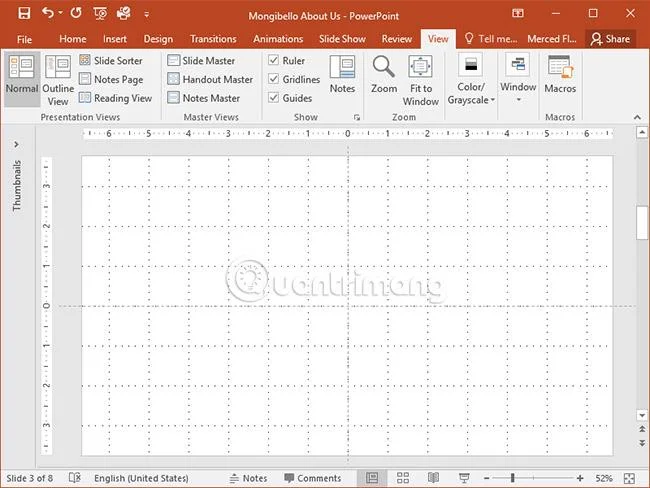
Task: Open the Undo history dropdown arrow
Action: click(x=61, y=13)
